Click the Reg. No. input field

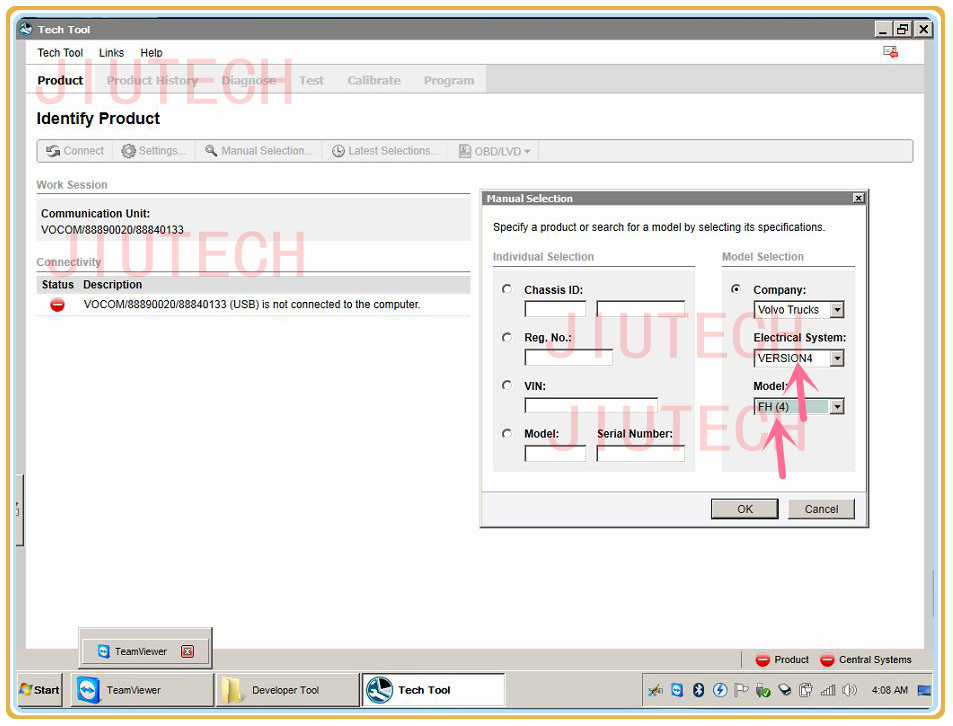(x=568, y=357)
